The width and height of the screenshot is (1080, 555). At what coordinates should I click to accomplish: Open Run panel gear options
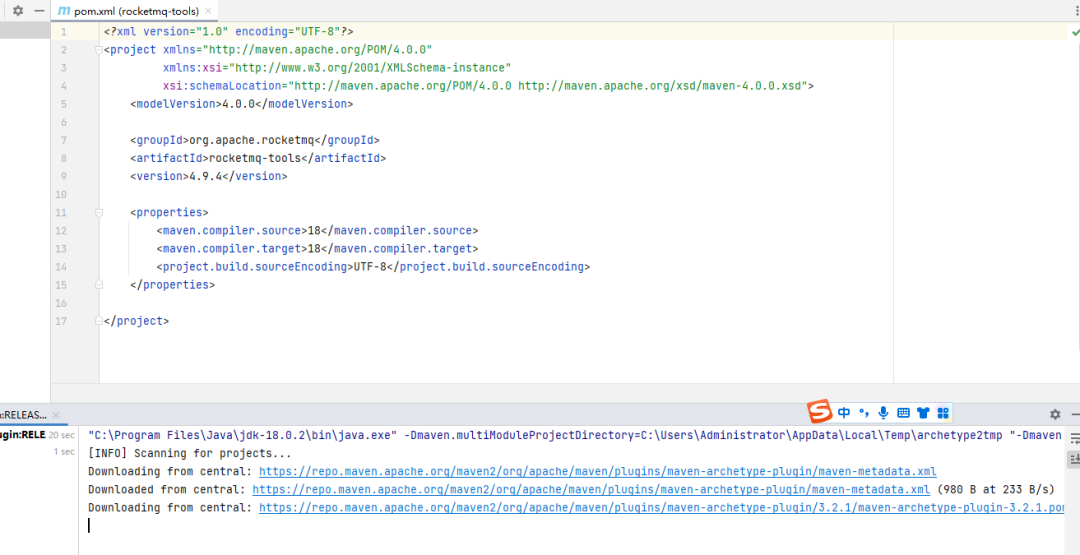coord(1055,414)
